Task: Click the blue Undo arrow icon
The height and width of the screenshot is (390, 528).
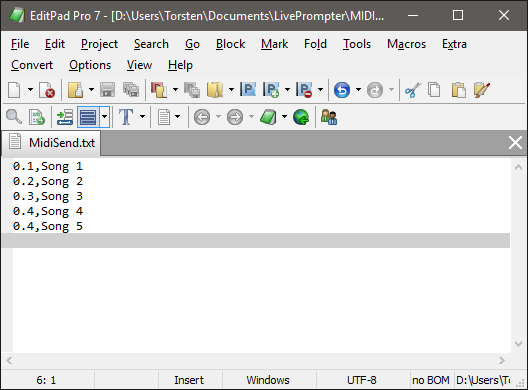Action: [342, 90]
